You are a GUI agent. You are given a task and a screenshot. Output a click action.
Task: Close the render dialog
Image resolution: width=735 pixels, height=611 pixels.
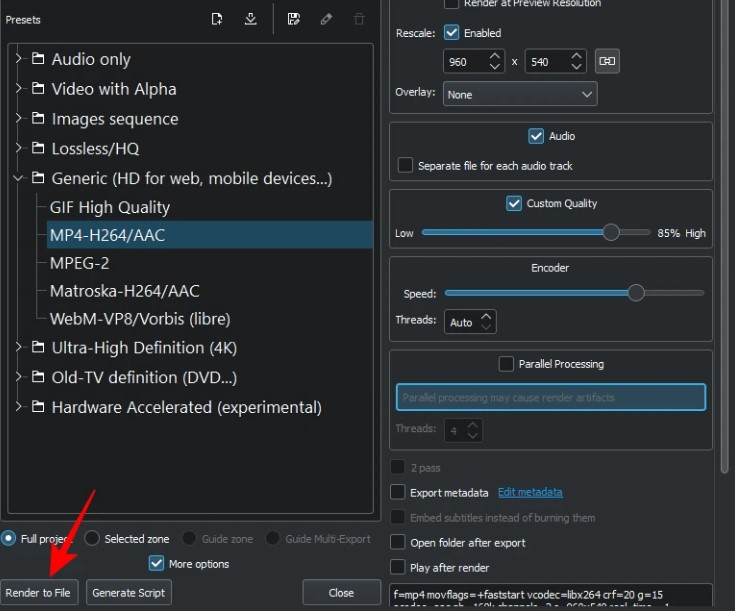click(x=341, y=593)
